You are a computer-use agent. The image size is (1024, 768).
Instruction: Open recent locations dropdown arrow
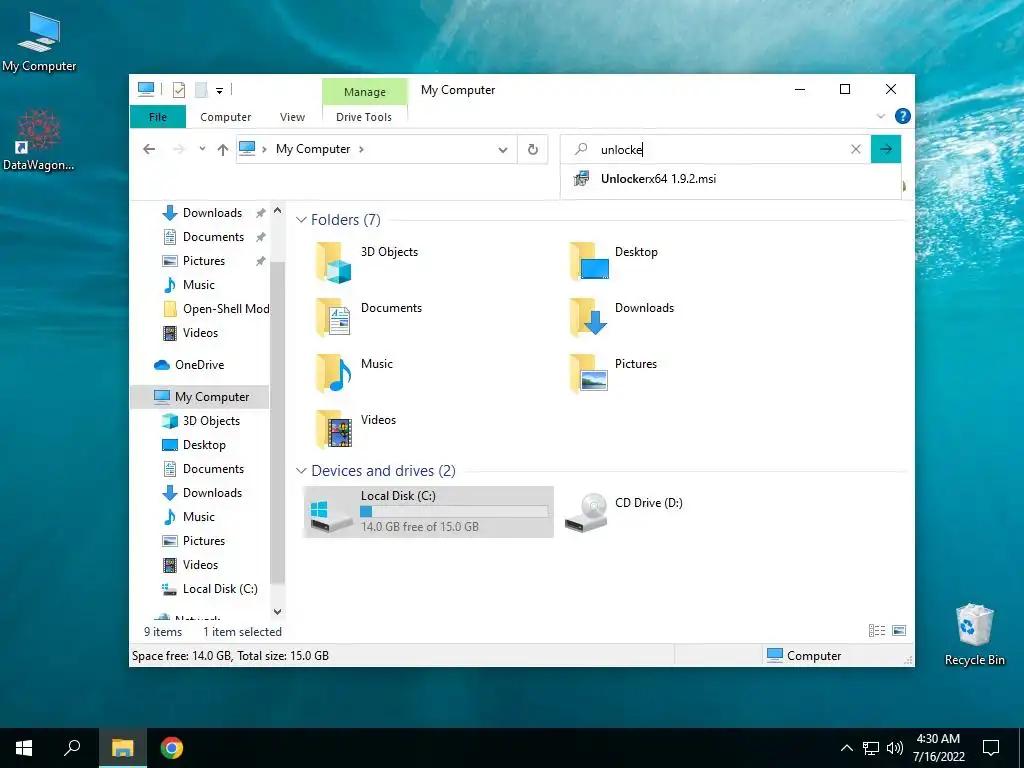coord(202,149)
